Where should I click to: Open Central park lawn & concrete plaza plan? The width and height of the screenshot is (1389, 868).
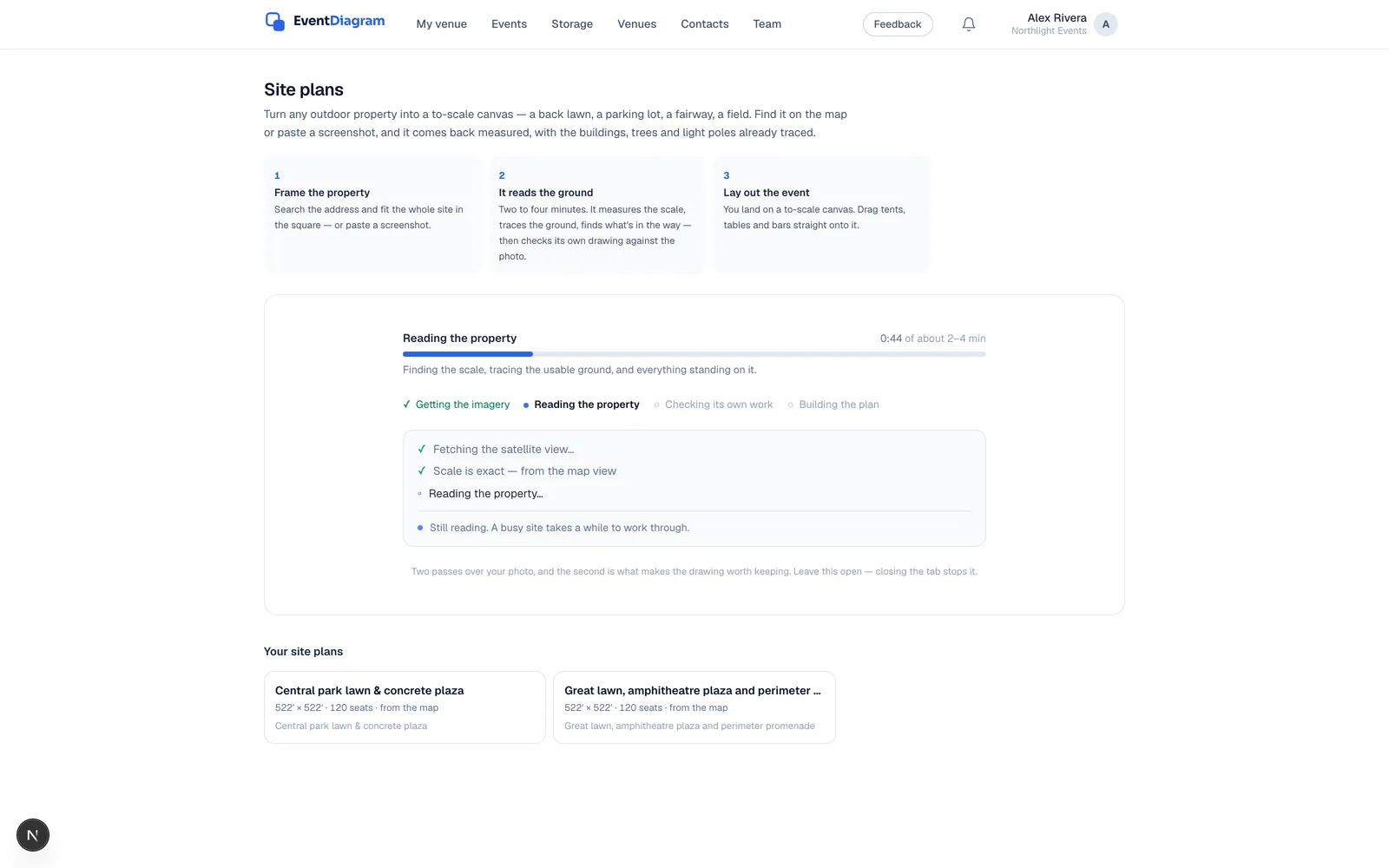[x=405, y=707]
